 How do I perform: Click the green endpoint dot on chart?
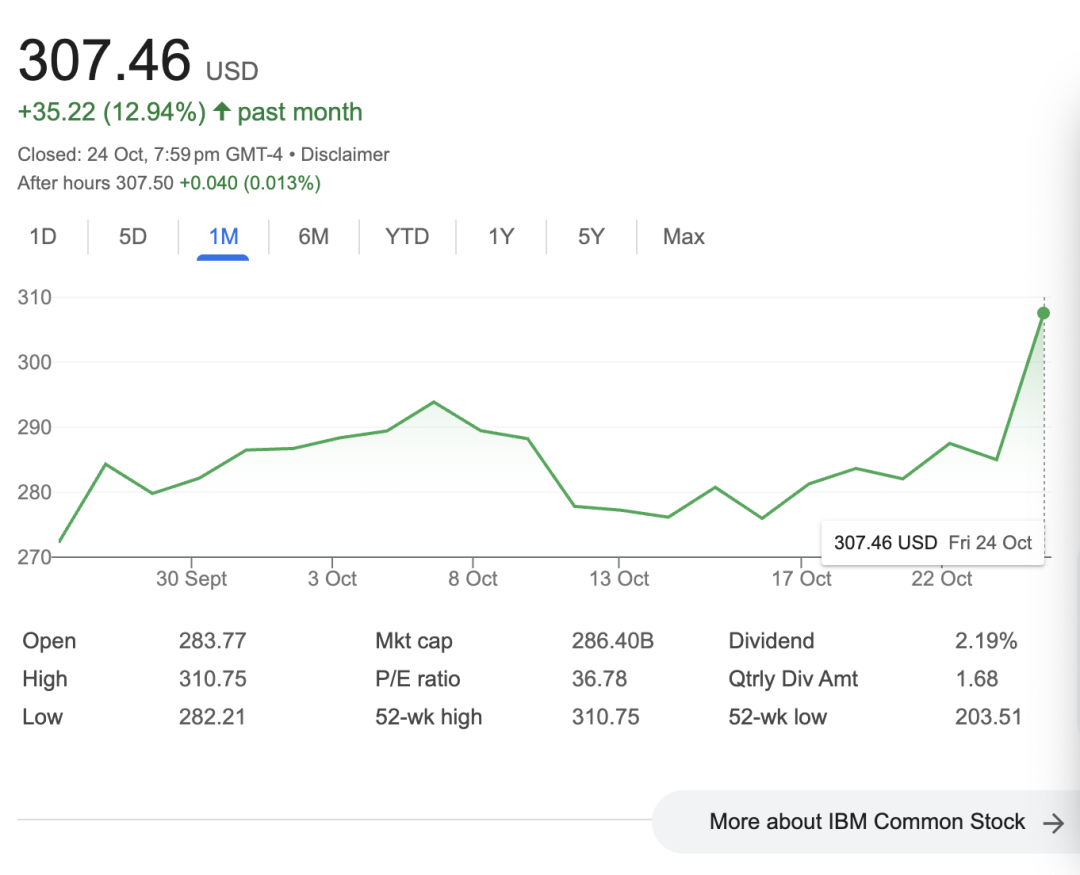1043,313
